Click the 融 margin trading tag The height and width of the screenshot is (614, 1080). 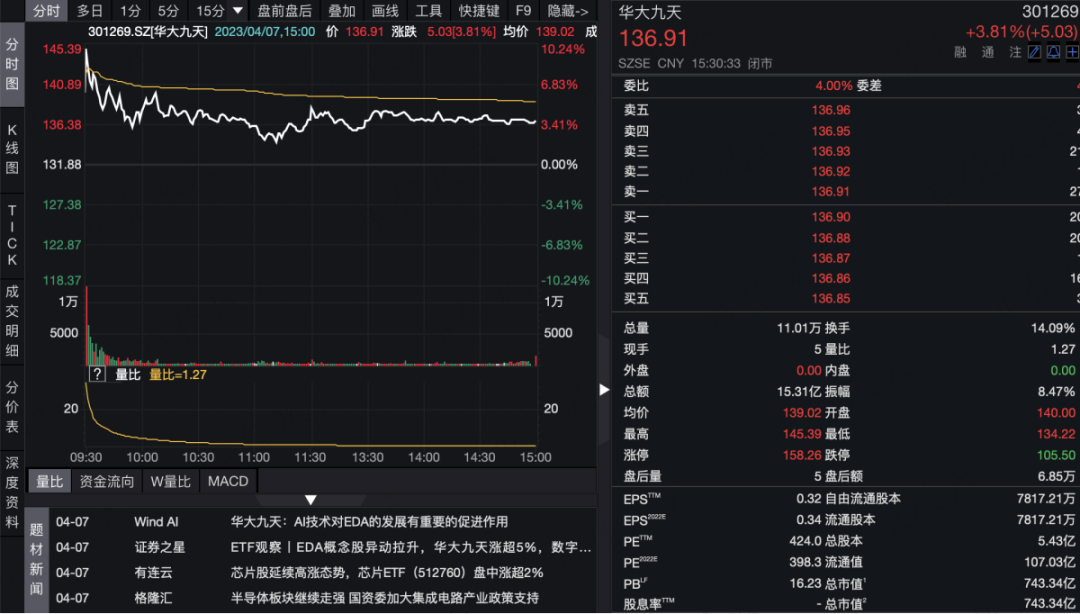coord(960,52)
